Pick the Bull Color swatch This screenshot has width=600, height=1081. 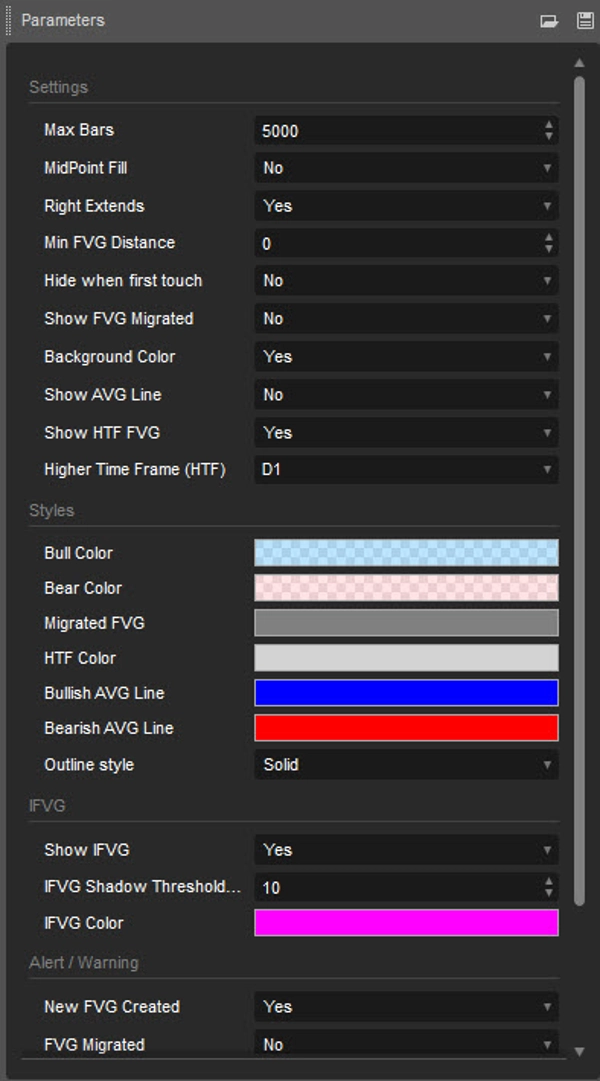(x=406, y=553)
